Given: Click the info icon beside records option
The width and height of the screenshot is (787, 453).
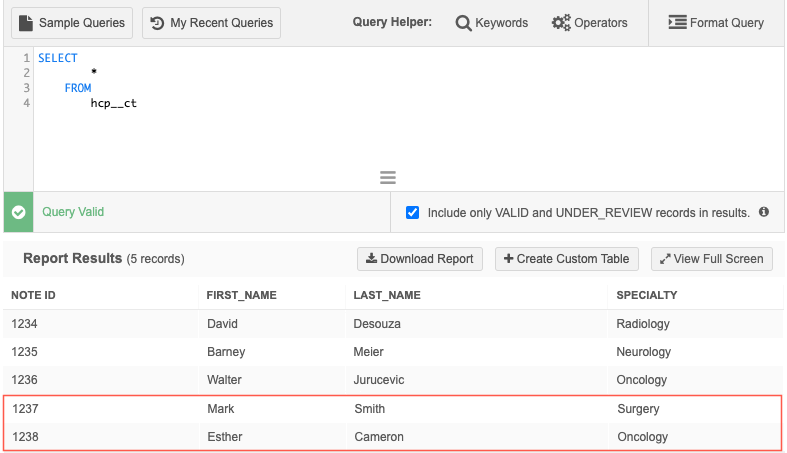Looking at the screenshot, I should click(x=764, y=212).
